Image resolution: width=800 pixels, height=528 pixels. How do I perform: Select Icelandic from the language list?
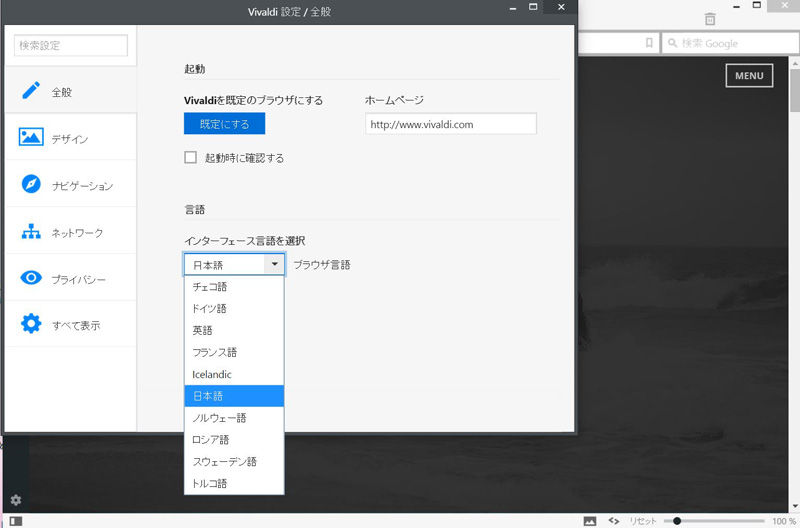[x=234, y=374]
